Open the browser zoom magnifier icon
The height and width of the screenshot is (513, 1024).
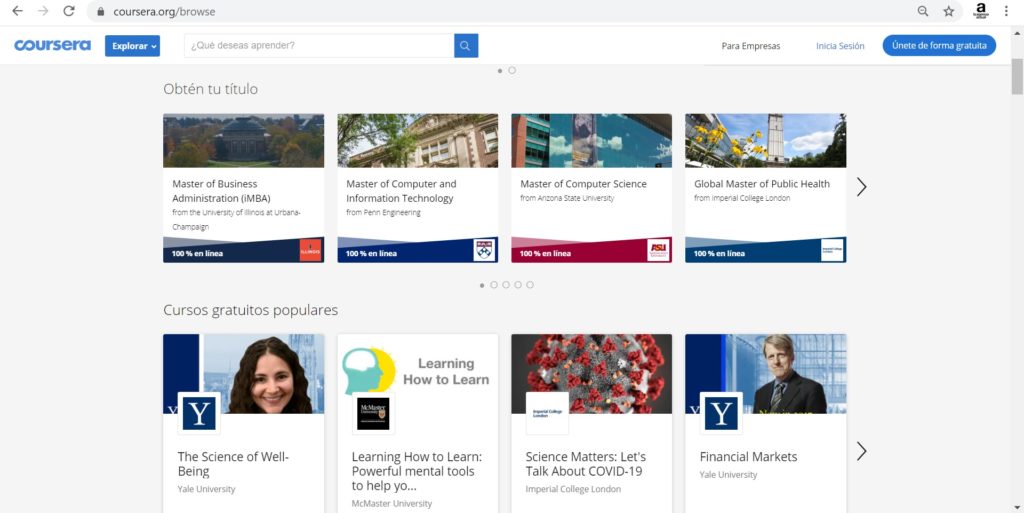click(x=923, y=11)
